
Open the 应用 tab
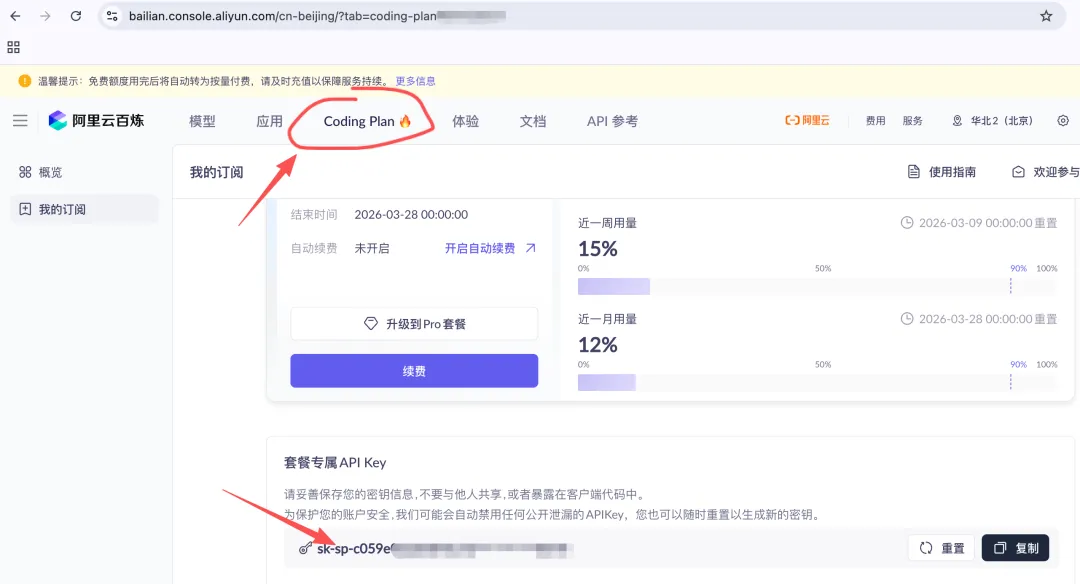point(269,121)
